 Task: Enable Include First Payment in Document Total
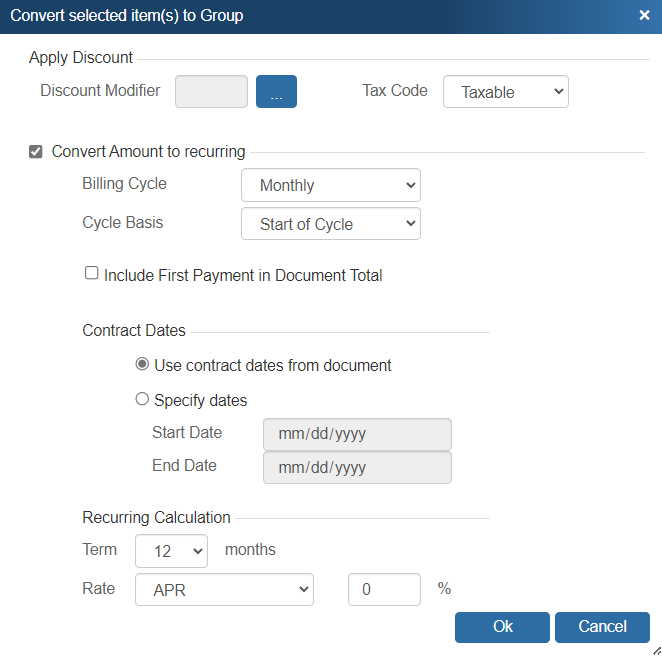92,274
